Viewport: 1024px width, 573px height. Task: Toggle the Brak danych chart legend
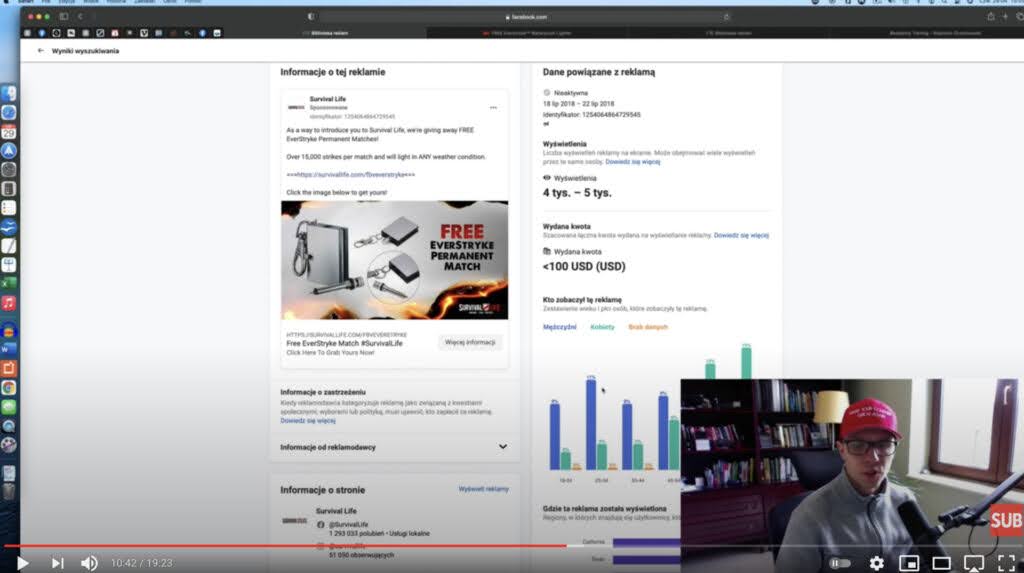click(x=648, y=327)
